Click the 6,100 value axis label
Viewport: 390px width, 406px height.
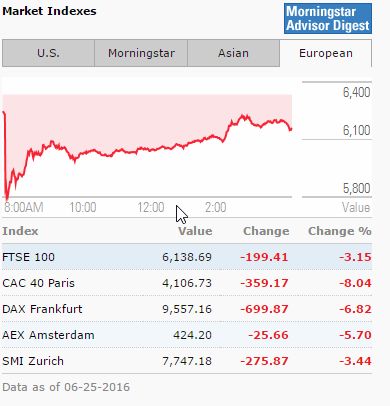[x=356, y=130]
